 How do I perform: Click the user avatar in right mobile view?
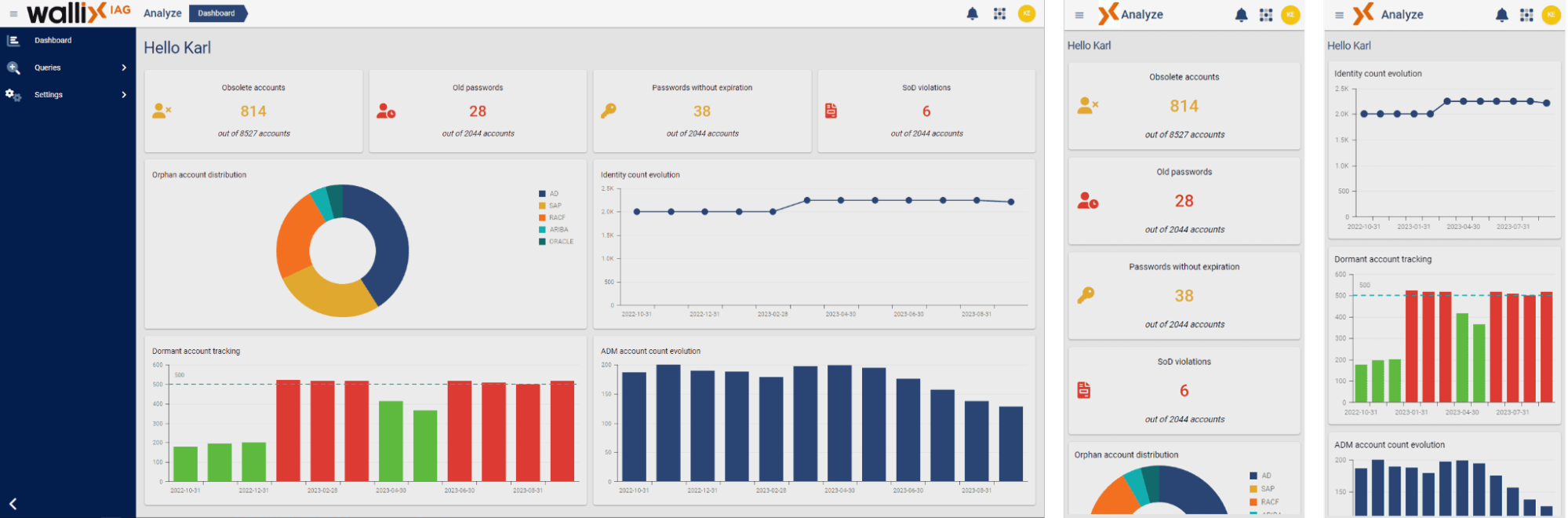1551,15
